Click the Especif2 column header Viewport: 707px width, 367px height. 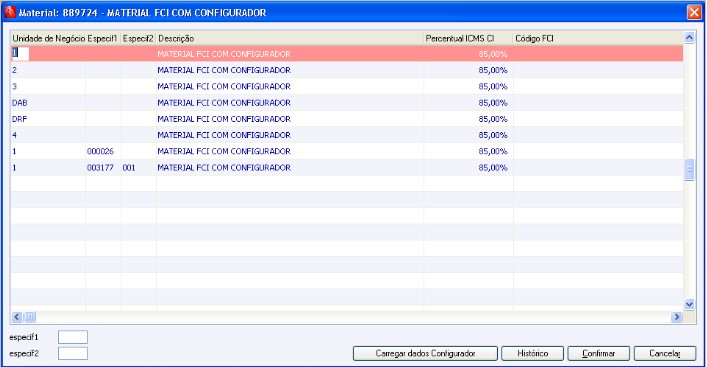pyautogui.click(x=138, y=38)
